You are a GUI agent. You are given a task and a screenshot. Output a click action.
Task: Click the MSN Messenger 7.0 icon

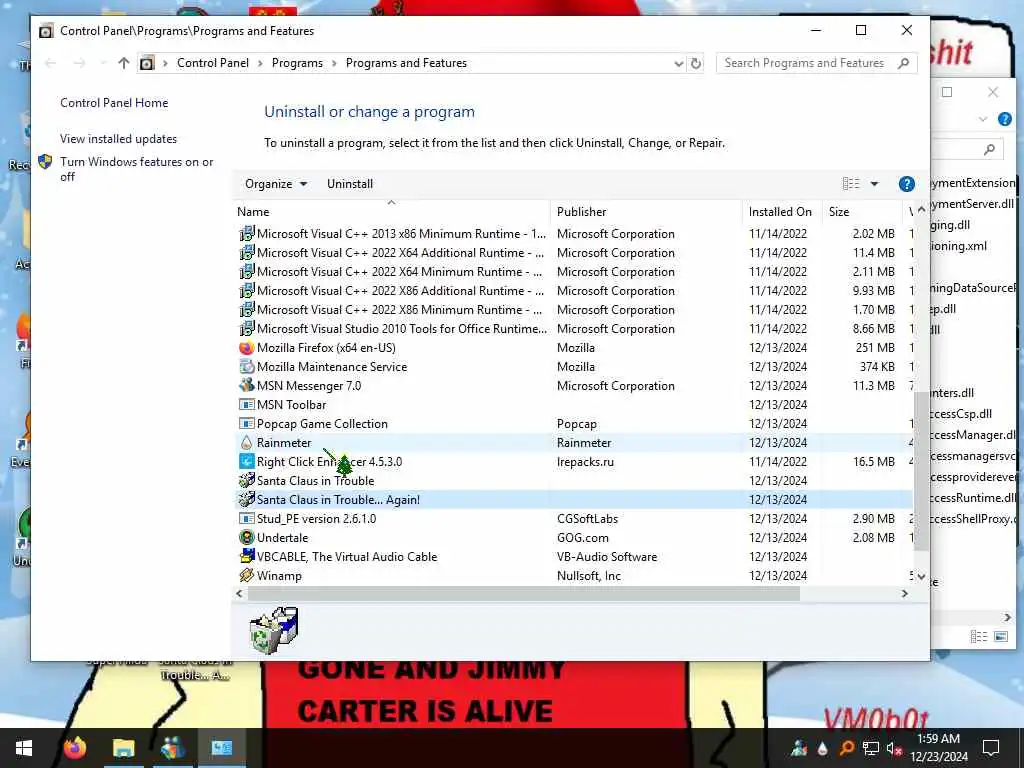(x=246, y=386)
